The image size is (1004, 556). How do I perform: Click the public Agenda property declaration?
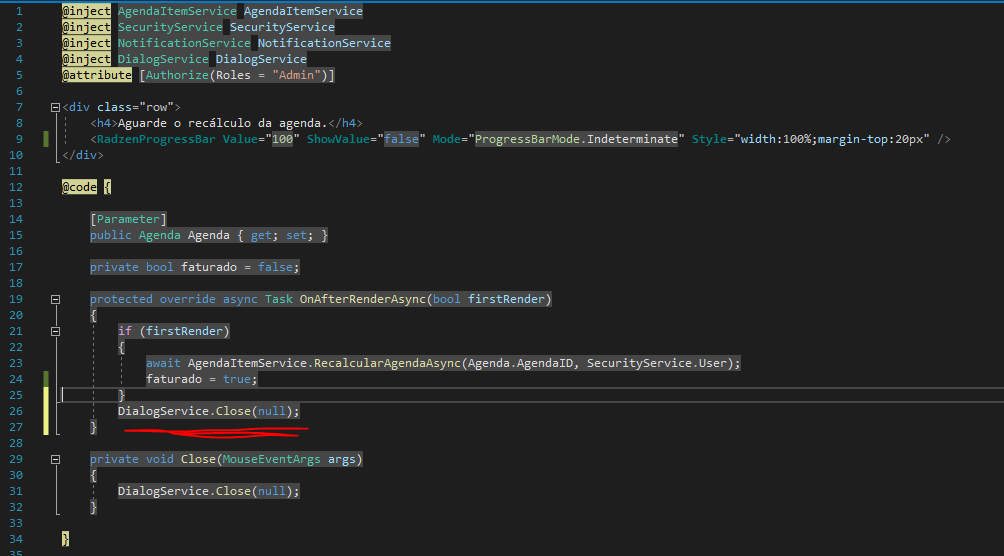(209, 235)
